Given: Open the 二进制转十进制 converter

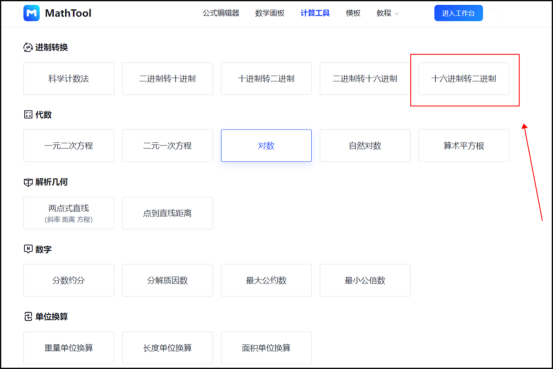Looking at the screenshot, I should click(167, 78).
